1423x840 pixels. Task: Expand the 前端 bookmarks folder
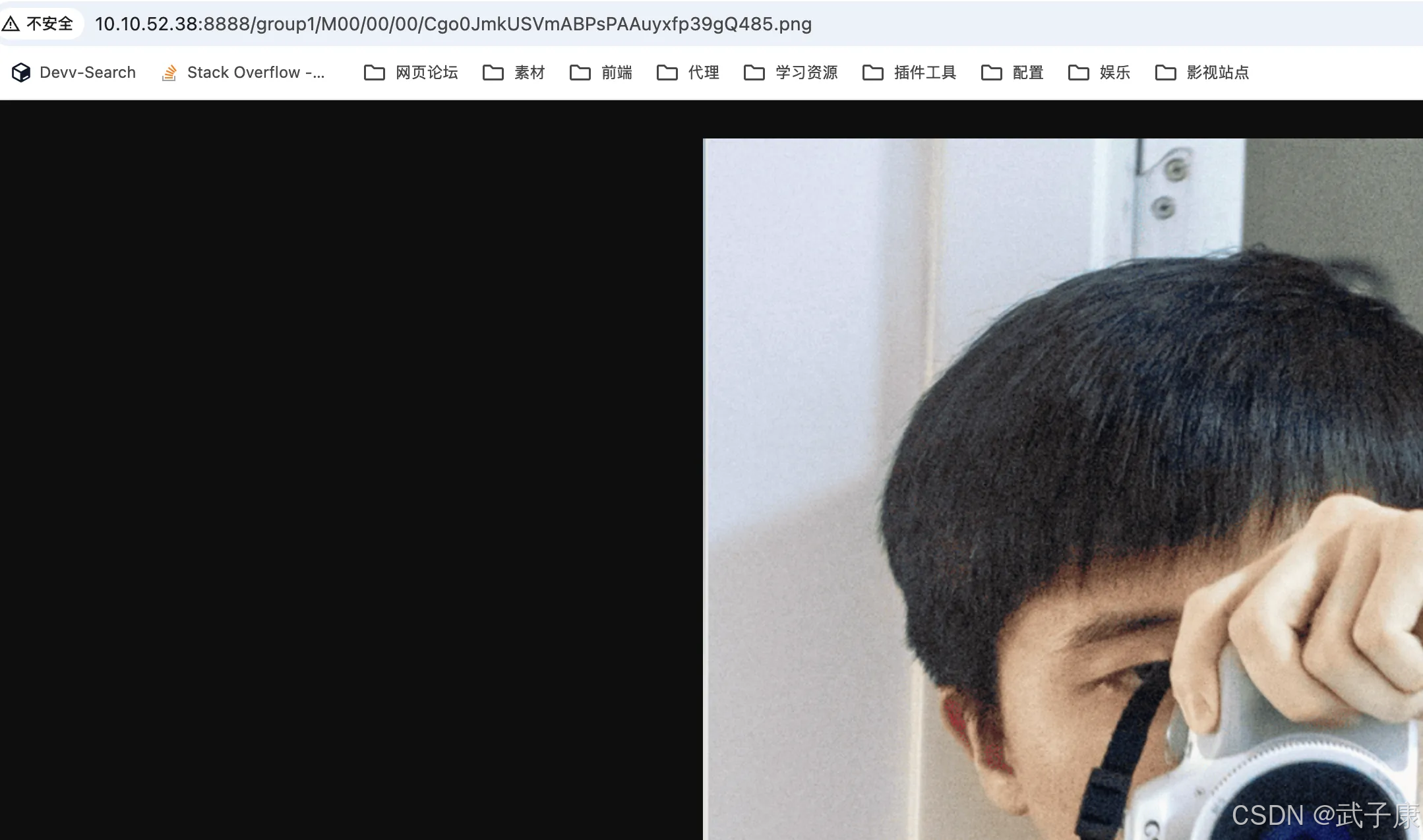pyautogui.click(x=616, y=73)
